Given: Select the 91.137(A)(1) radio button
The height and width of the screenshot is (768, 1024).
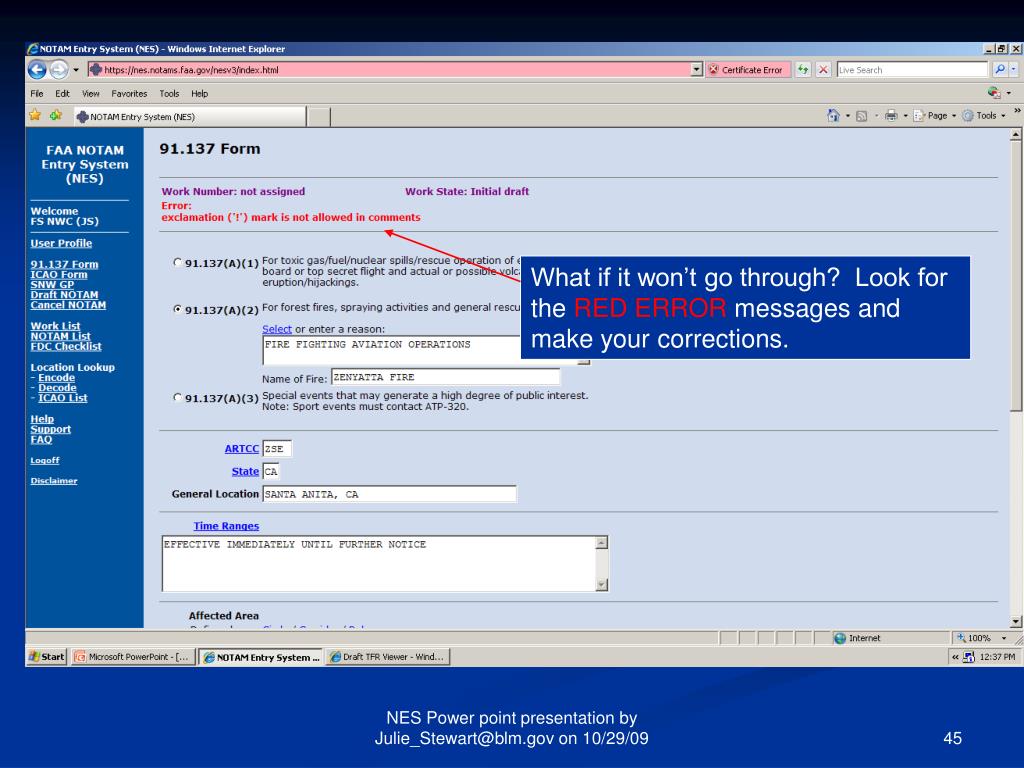Looking at the screenshot, I should 177,263.
